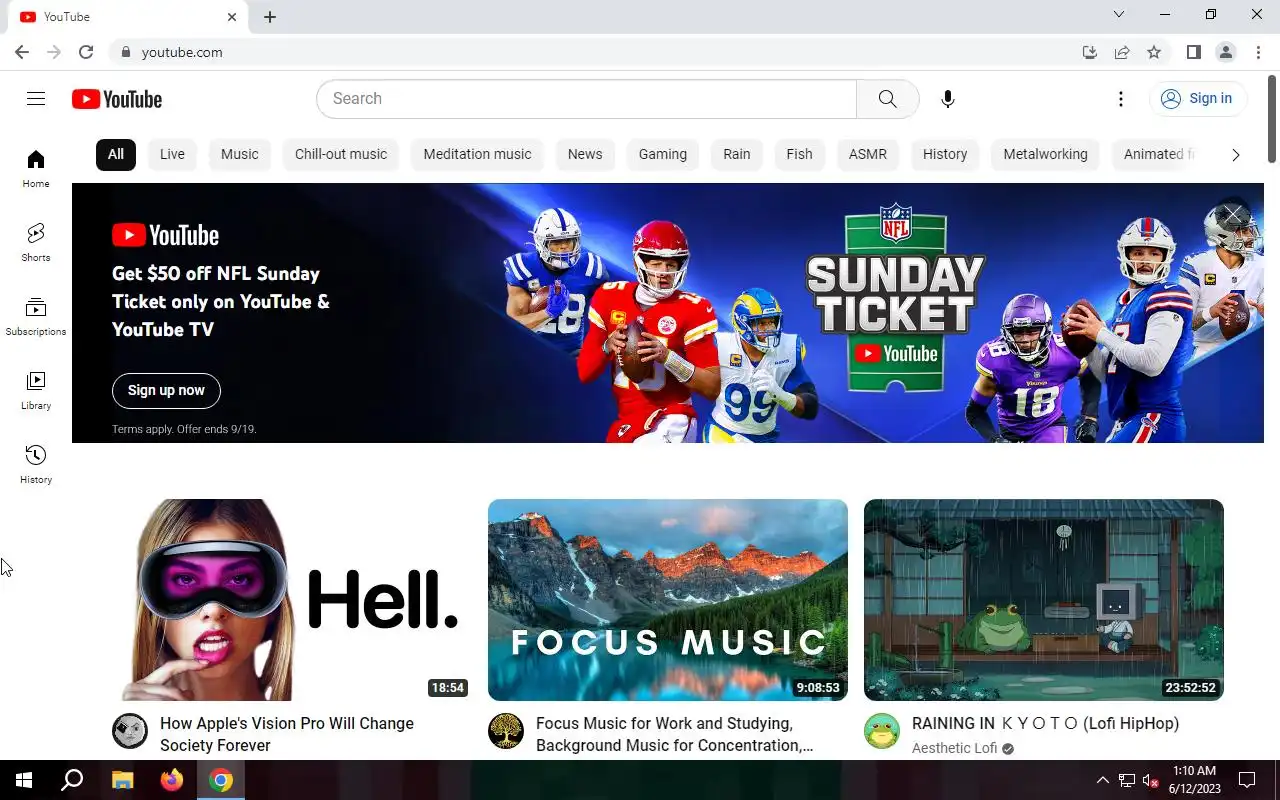Open the tab search dropdown chevron
Viewport: 1280px width, 800px height.
[x=1119, y=15]
